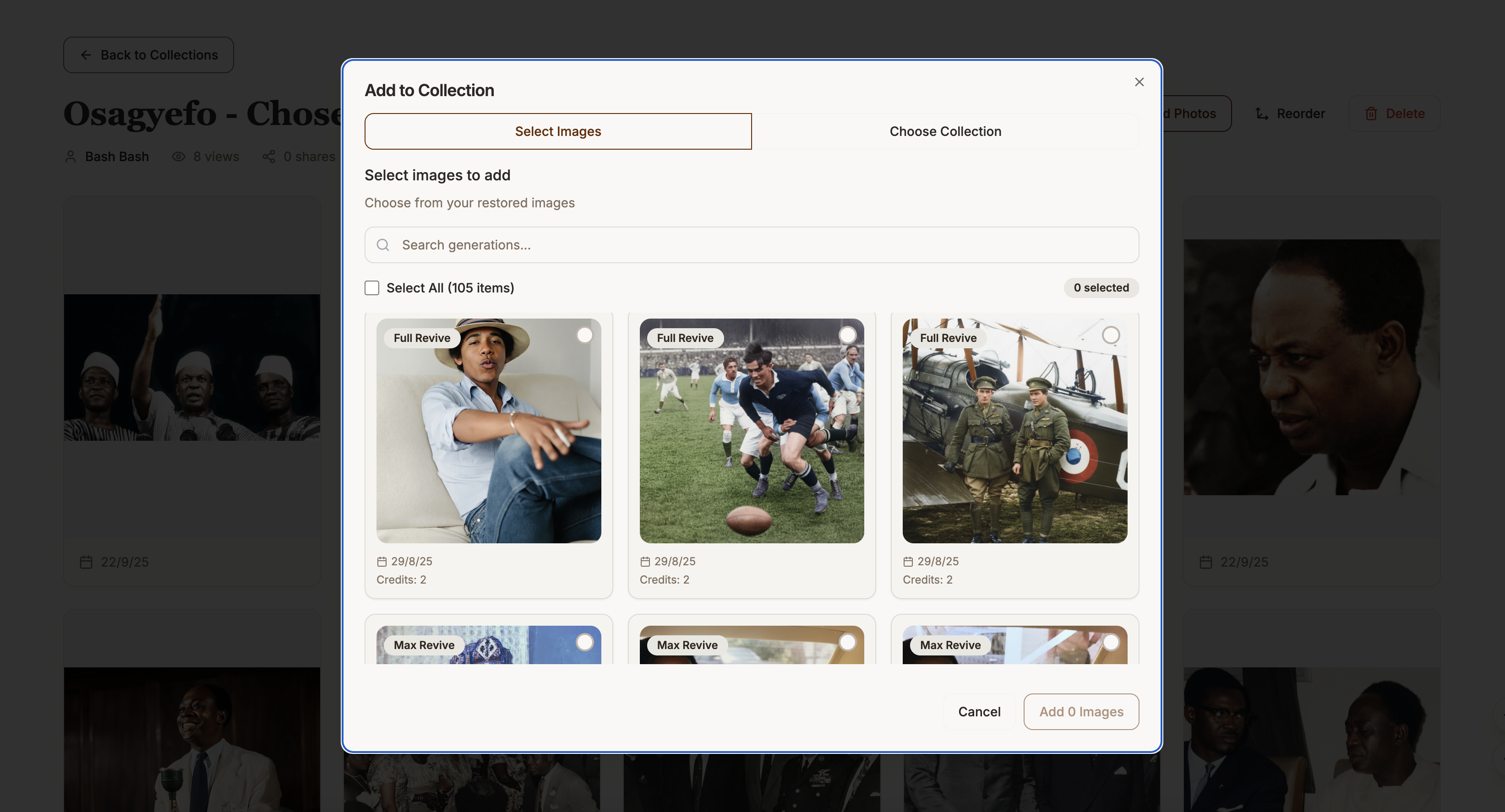Select the man-in-hat Full Revive image circle
This screenshot has width=1505, height=812.
click(x=584, y=335)
